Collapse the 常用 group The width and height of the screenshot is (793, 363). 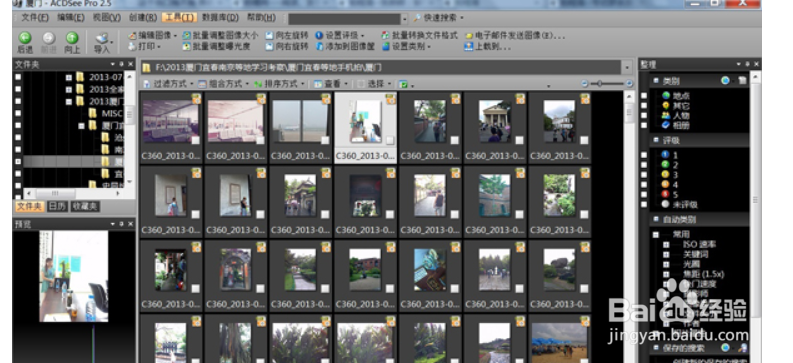coord(656,235)
